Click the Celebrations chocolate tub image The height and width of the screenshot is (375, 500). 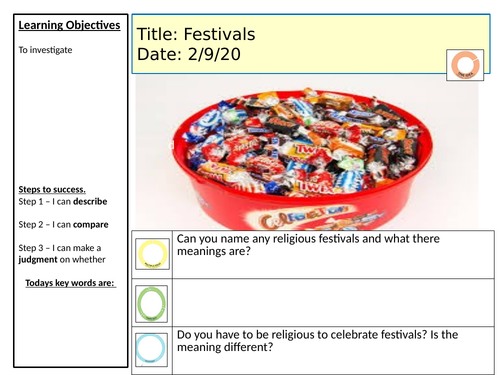[x=307, y=152]
